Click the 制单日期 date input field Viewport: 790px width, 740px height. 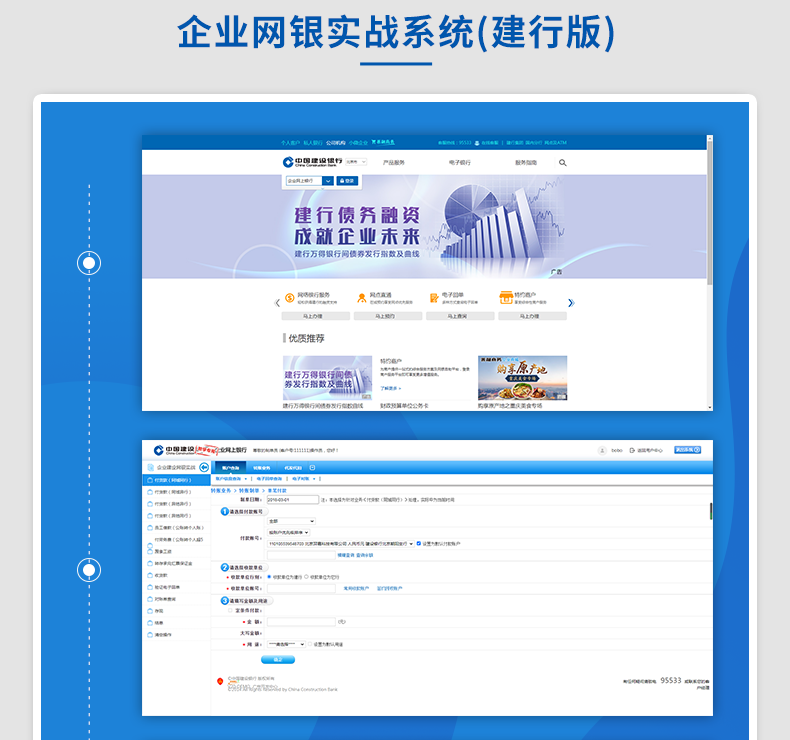point(293,500)
